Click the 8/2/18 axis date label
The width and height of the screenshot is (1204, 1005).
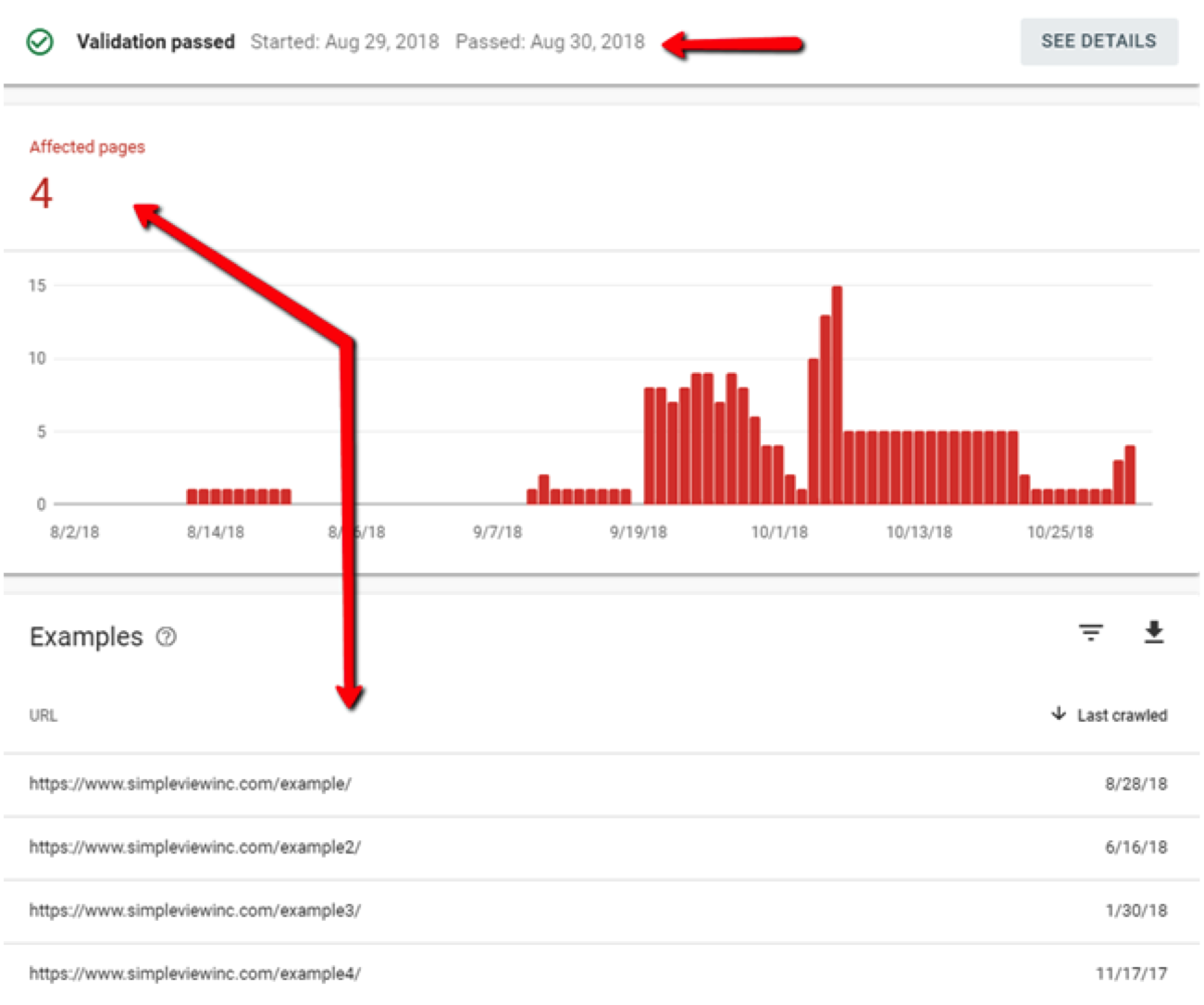(75, 532)
